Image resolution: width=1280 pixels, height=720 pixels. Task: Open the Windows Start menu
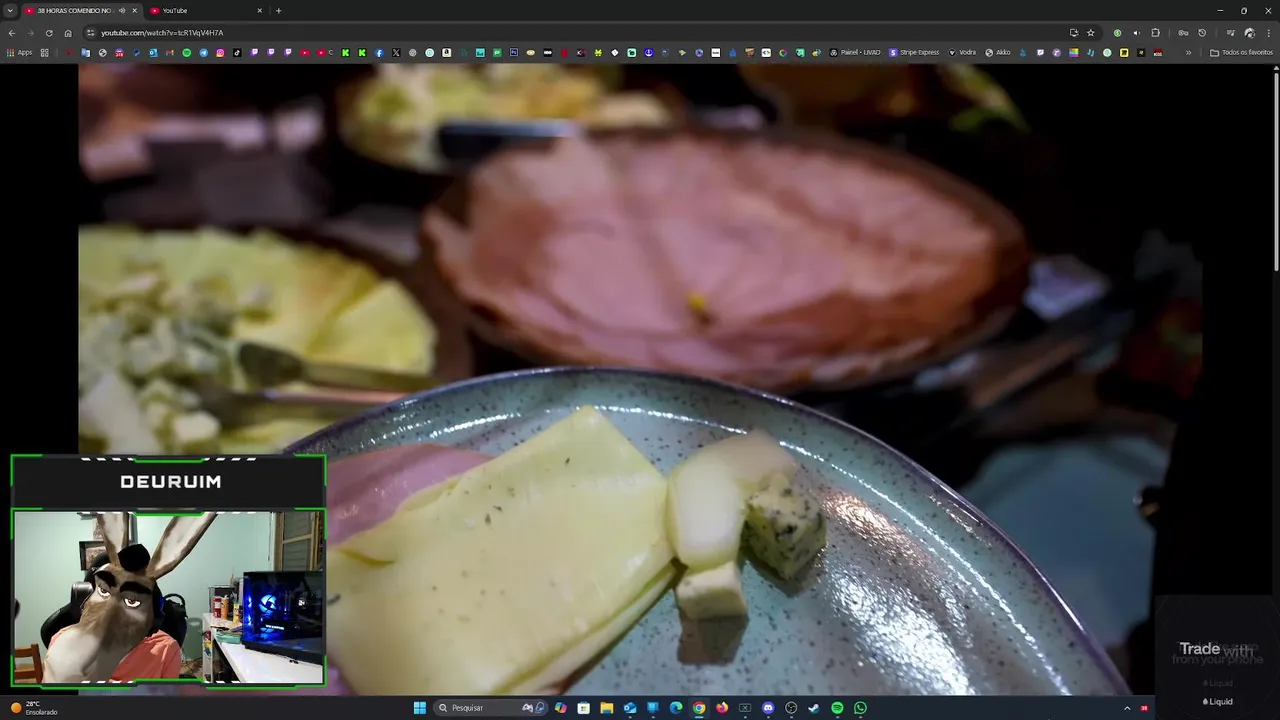point(420,708)
